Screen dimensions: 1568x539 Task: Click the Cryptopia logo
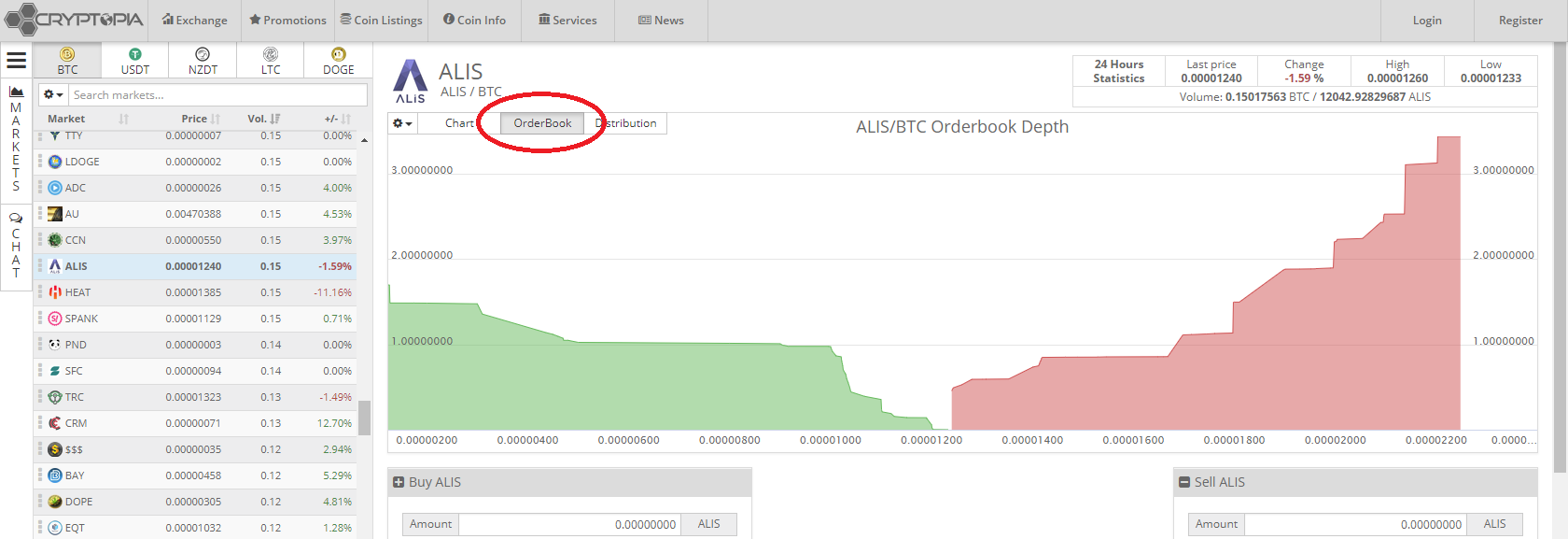point(75,20)
